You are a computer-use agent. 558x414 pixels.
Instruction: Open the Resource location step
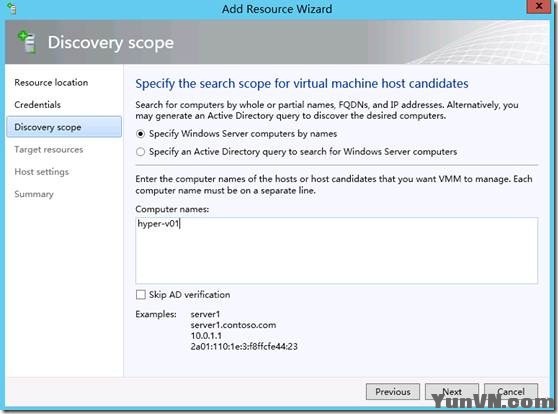click(x=51, y=83)
